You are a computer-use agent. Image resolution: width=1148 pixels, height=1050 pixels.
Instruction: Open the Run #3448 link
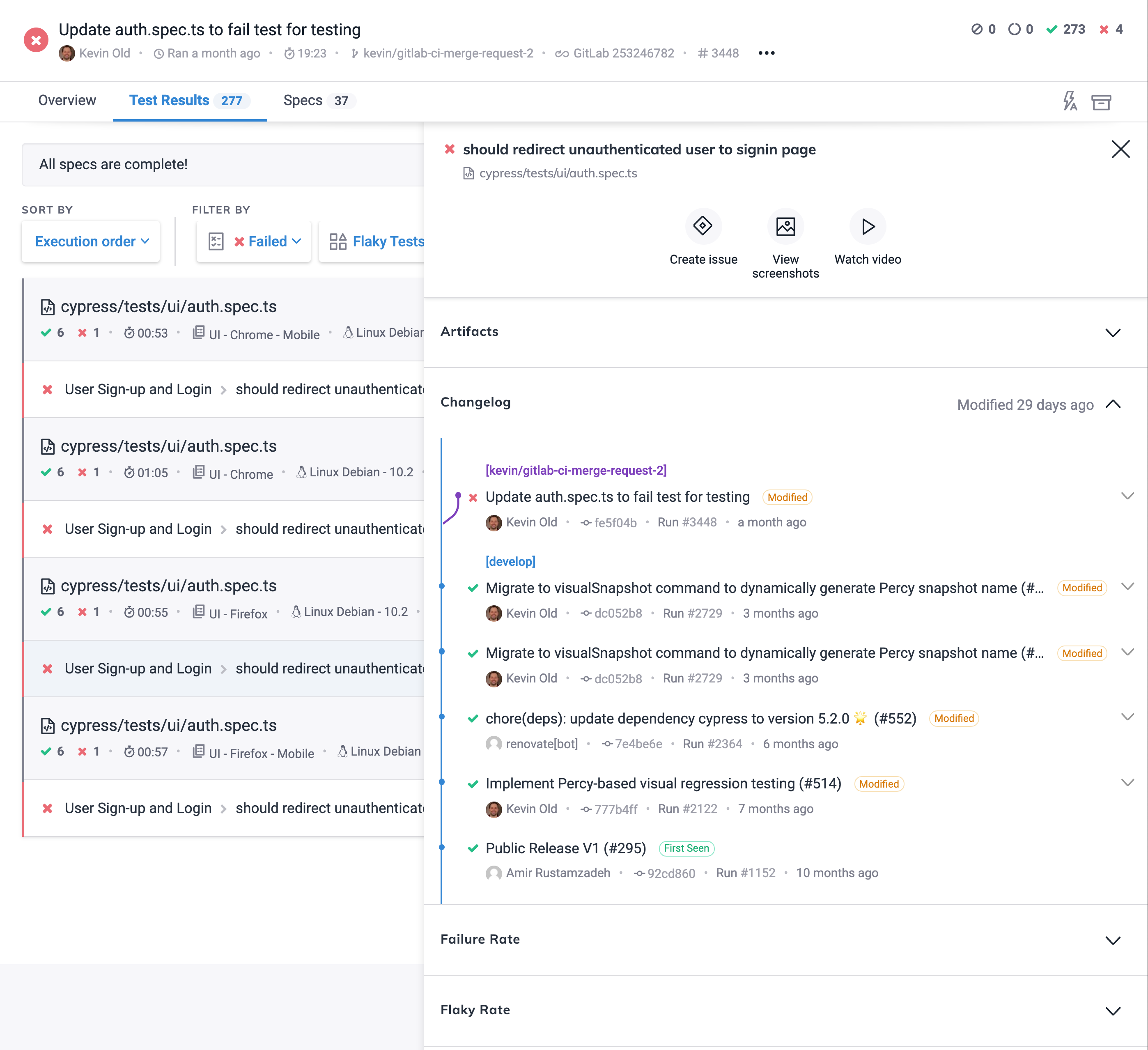(x=687, y=522)
